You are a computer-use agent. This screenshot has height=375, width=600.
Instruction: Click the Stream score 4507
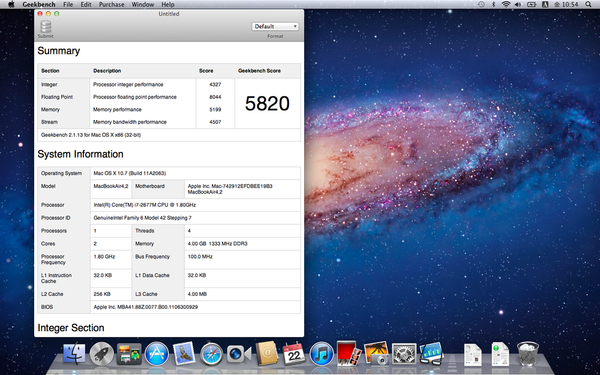pyautogui.click(x=215, y=122)
